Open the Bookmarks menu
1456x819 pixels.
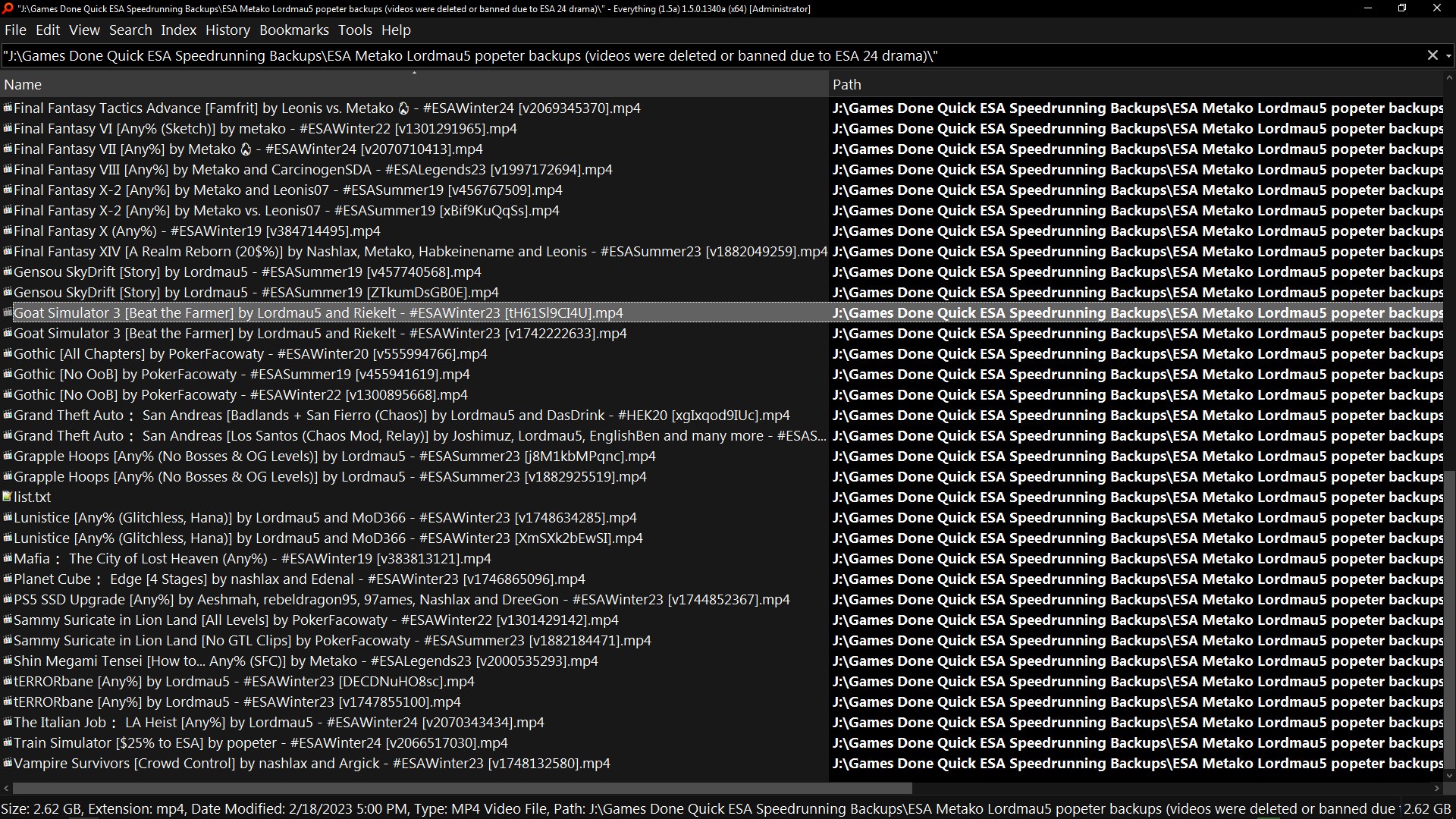tap(294, 30)
